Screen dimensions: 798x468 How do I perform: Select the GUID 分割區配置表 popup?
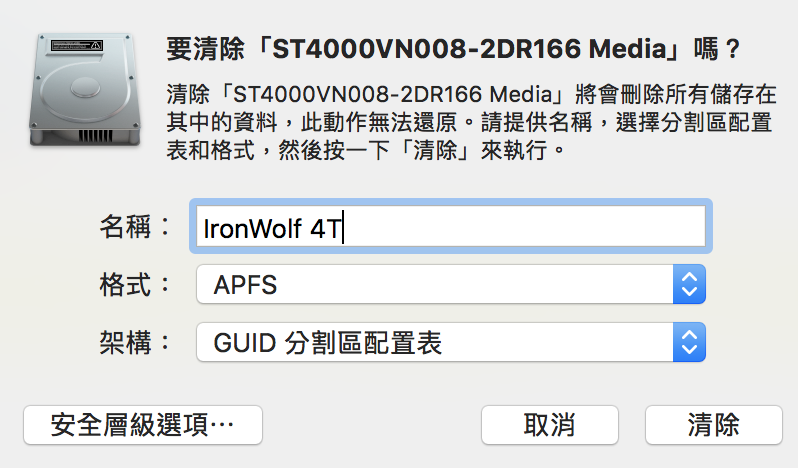(x=328, y=344)
